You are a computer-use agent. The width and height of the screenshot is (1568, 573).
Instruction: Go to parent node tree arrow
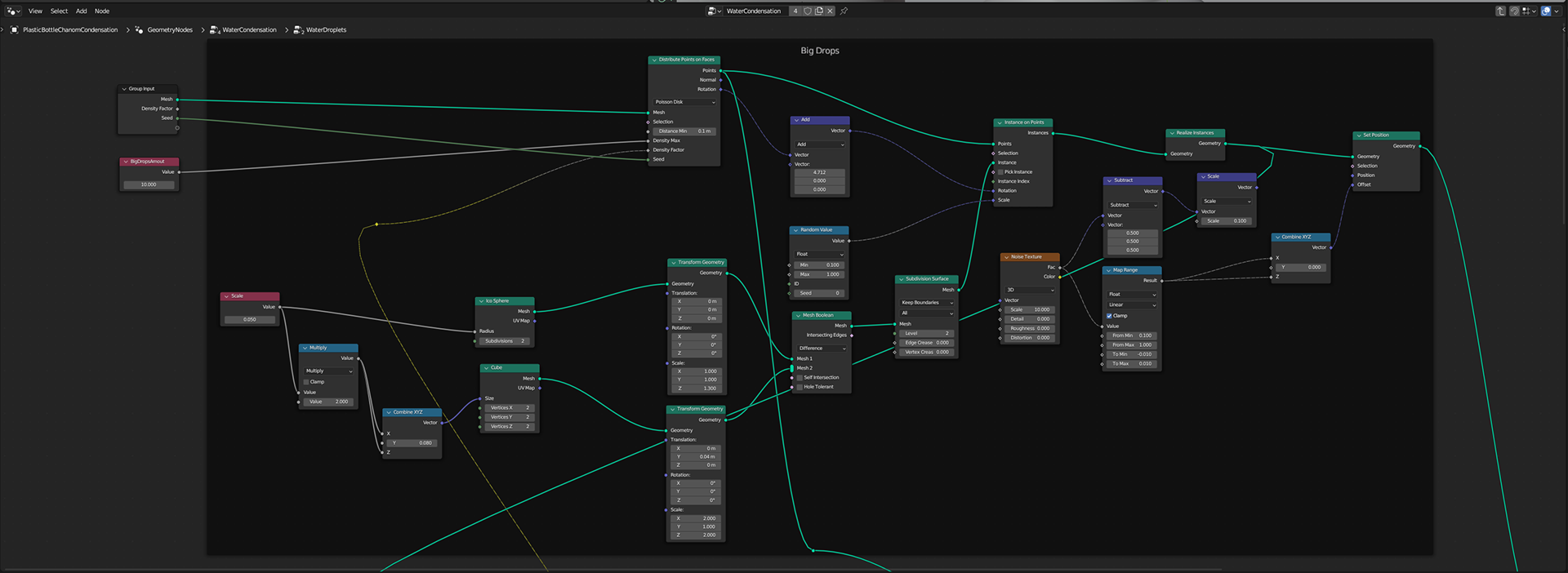(x=1500, y=11)
